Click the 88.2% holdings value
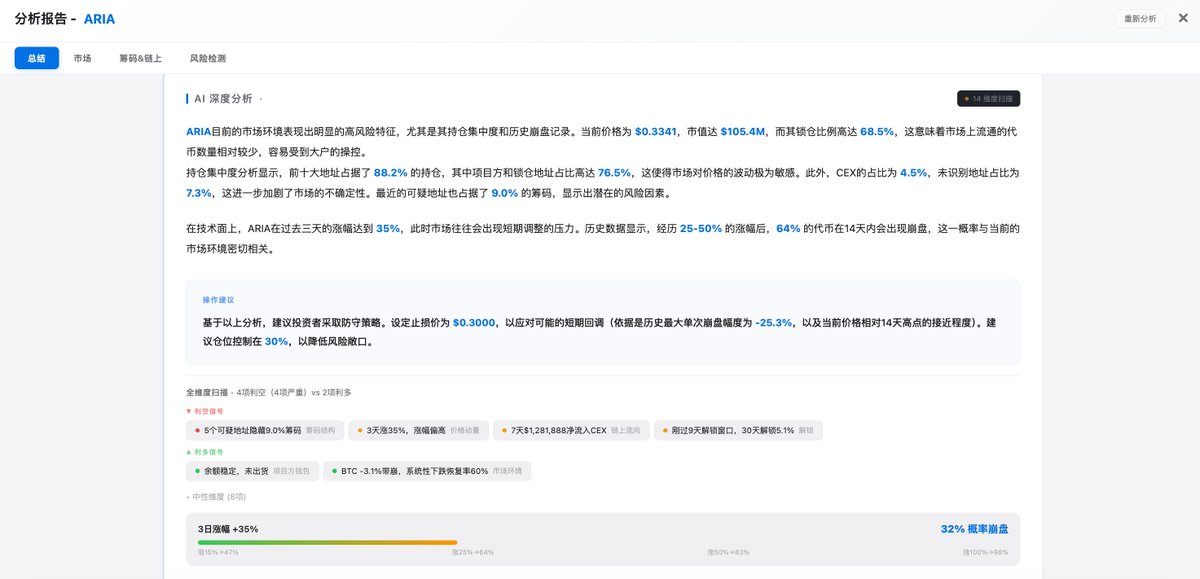The height and width of the screenshot is (579, 1200). pyautogui.click(x=391, y=173)
